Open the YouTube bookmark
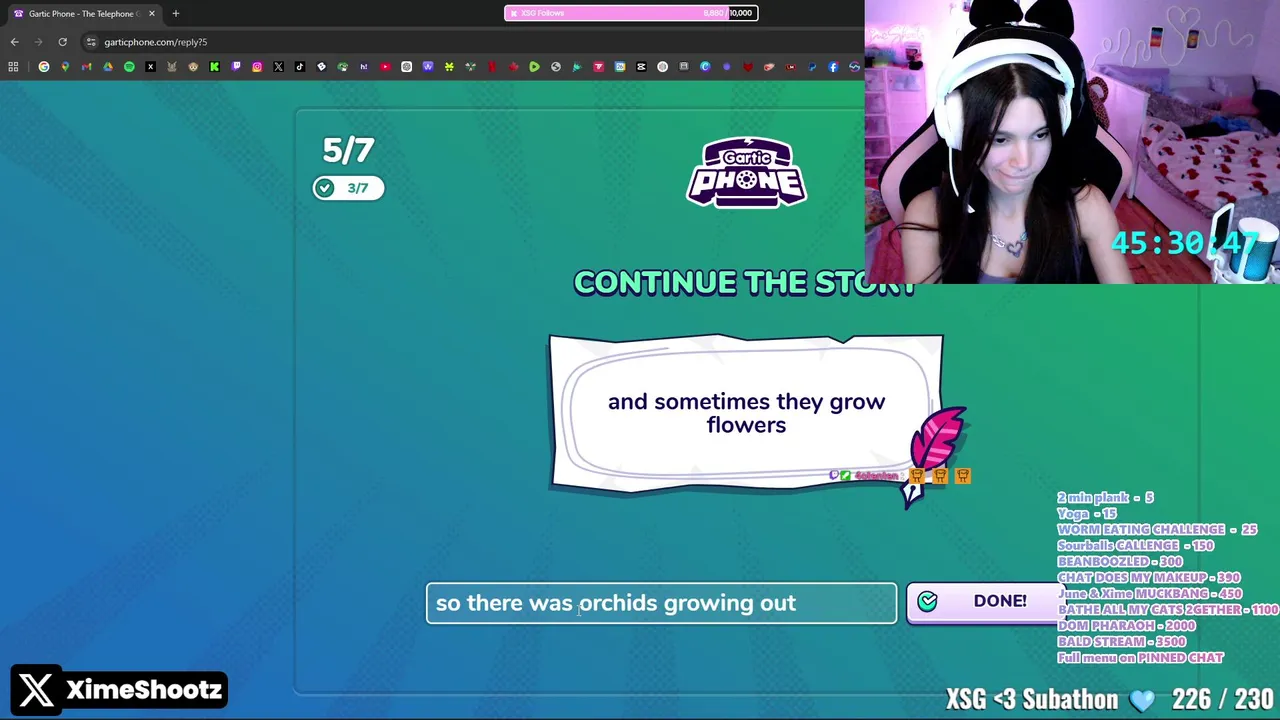Screen dimensions: 1280x720 point(385,67)
